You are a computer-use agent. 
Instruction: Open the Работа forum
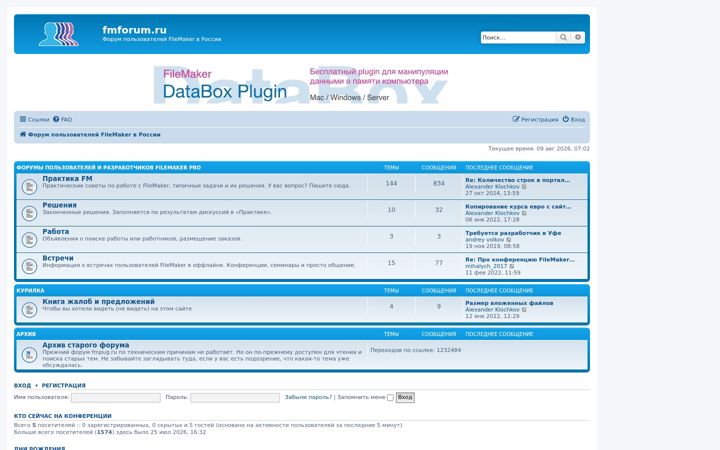coord(56,231)
